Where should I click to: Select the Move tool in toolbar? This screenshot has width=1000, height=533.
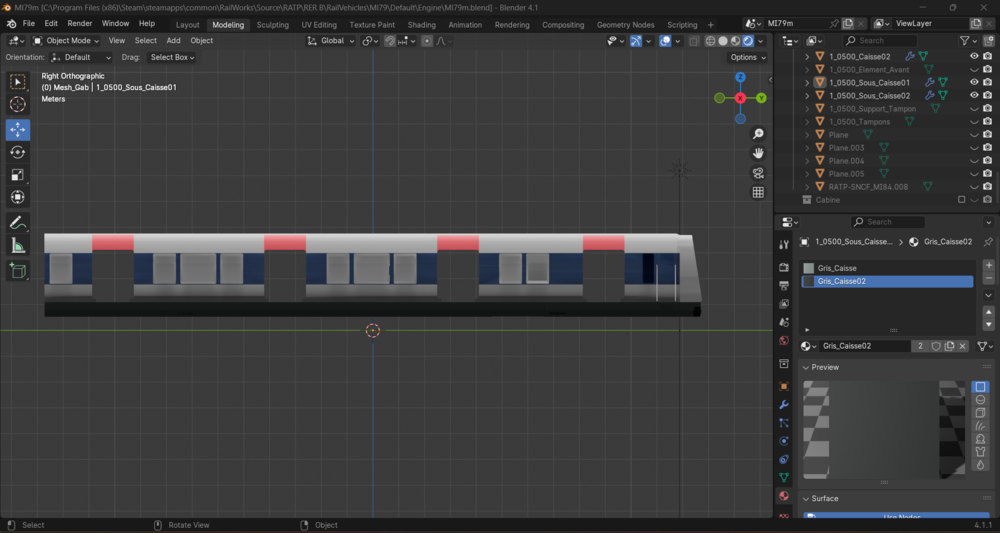click(x=18, y=129)
